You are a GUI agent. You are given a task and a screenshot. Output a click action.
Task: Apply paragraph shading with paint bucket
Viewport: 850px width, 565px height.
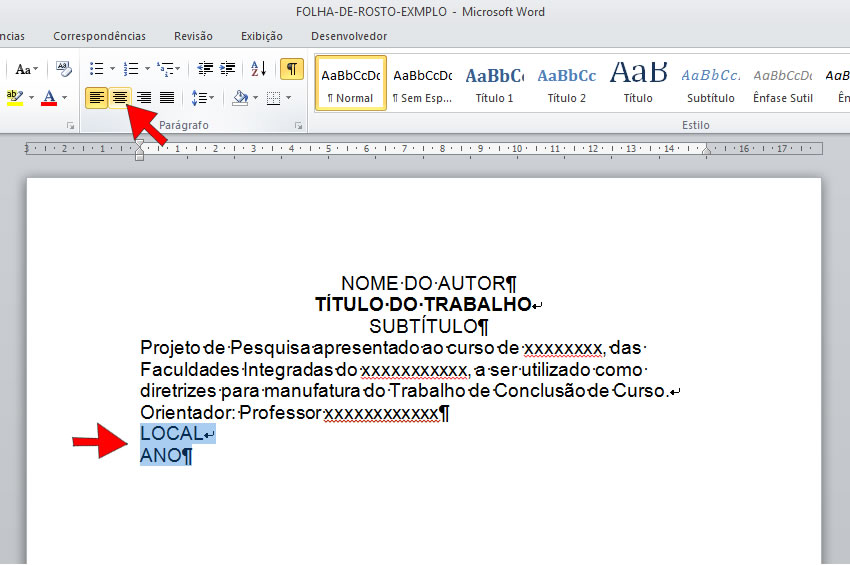[240, 98]
